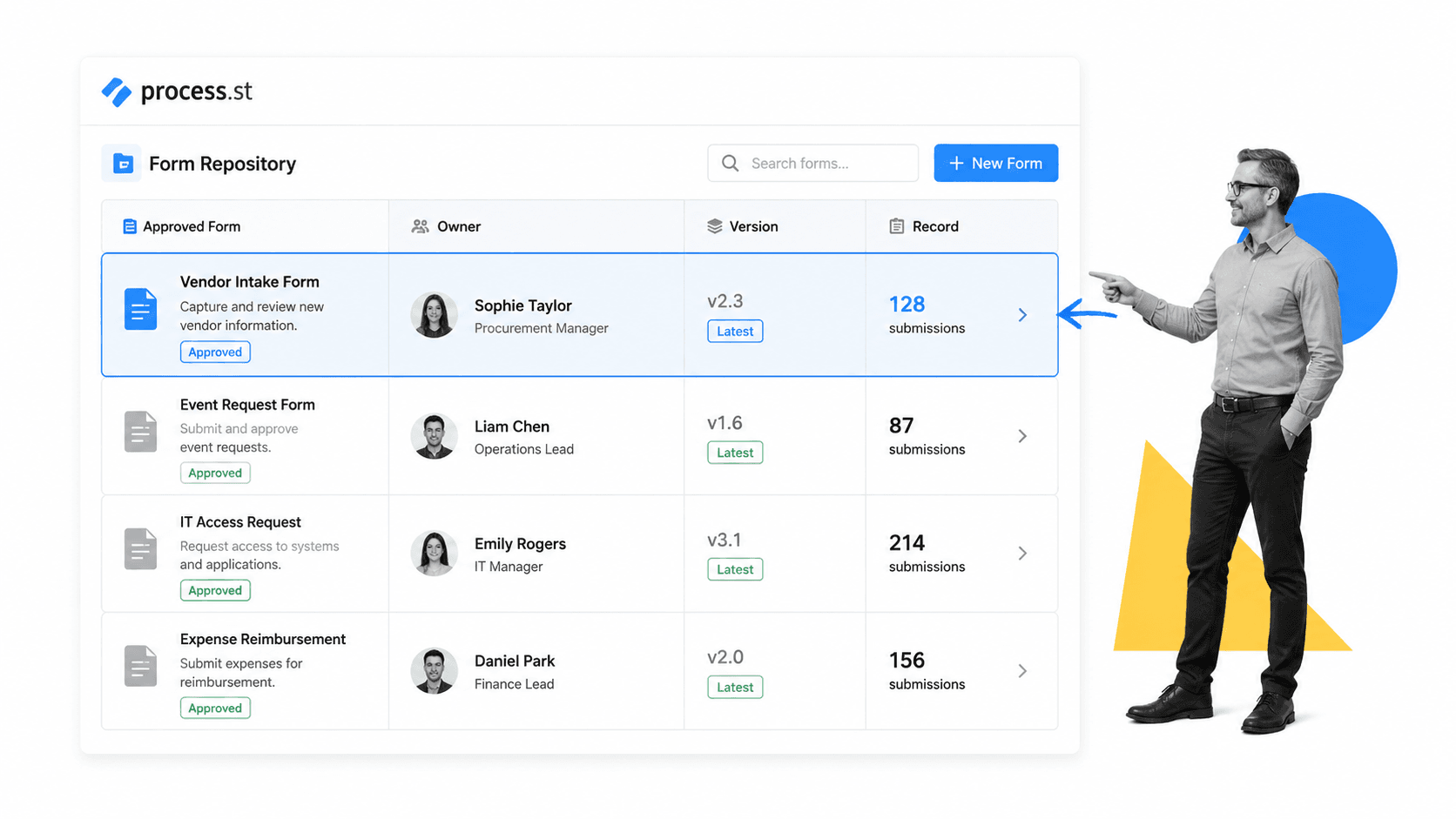Open Daniel Park's avatar
This screenshot has height=819, width=1456.
click(x=434, y=671)
